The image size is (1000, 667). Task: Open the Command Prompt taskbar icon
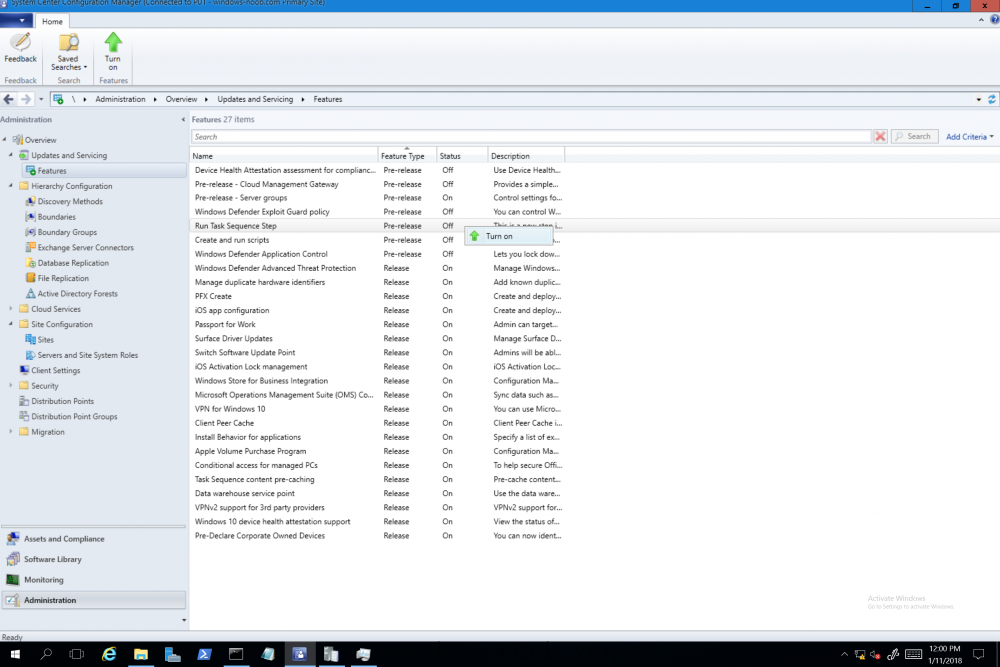pos(236,654)
